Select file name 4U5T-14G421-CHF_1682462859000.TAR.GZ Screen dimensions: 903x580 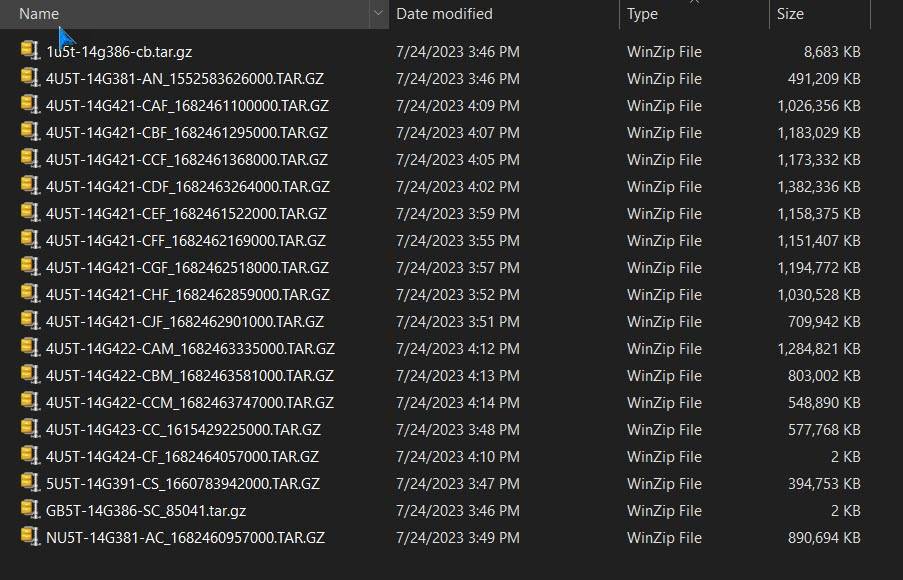pos(188,295)
